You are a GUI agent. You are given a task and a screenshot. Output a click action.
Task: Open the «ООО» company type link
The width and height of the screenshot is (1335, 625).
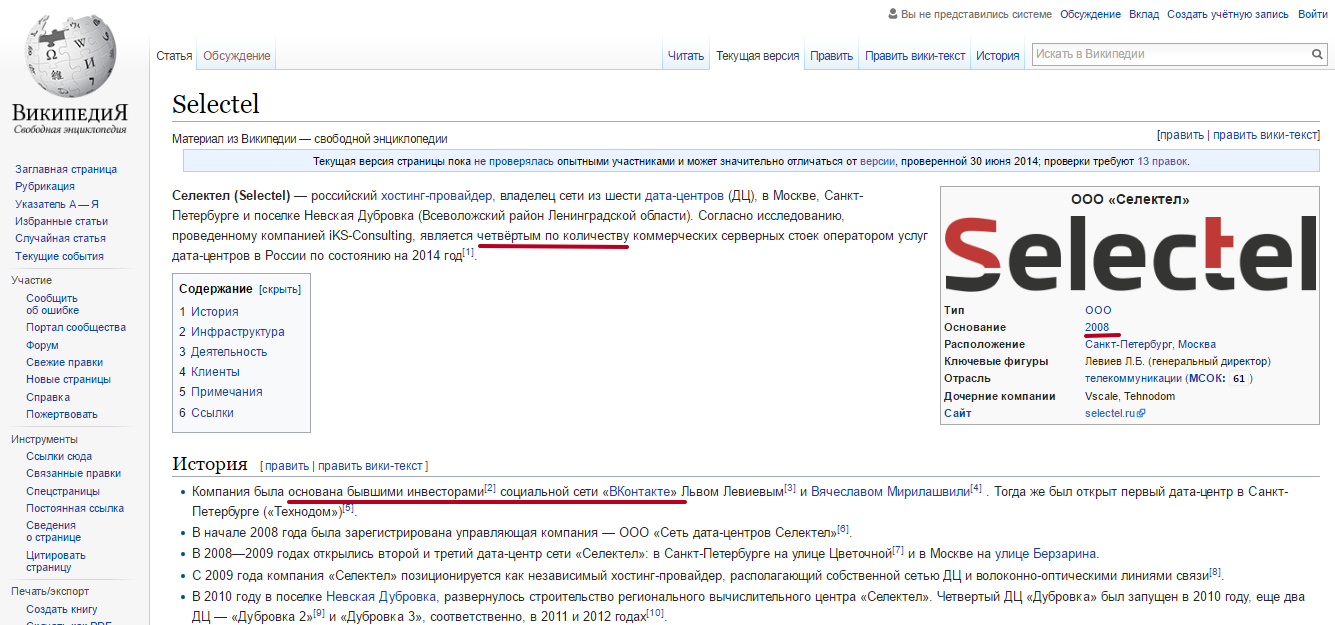pyautogui.click(x=1098, y=310)
